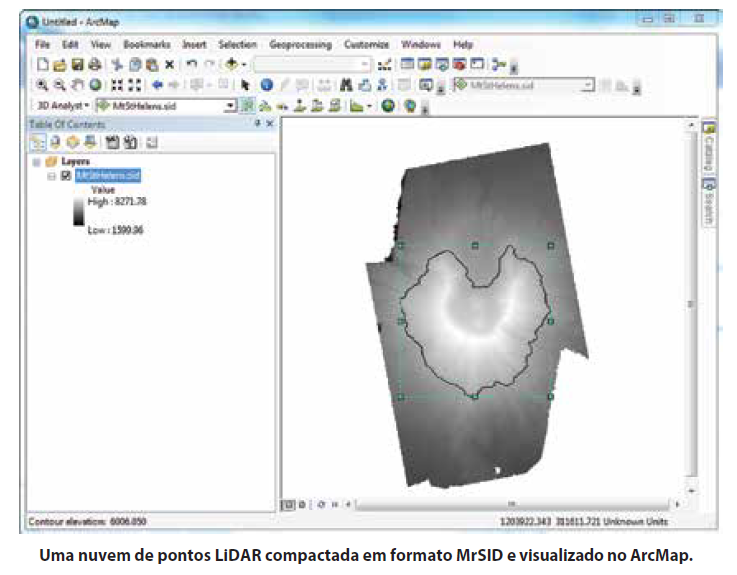Go back to previous extent
Viewport: 737px width, 575px height.
tap(157, 85)
